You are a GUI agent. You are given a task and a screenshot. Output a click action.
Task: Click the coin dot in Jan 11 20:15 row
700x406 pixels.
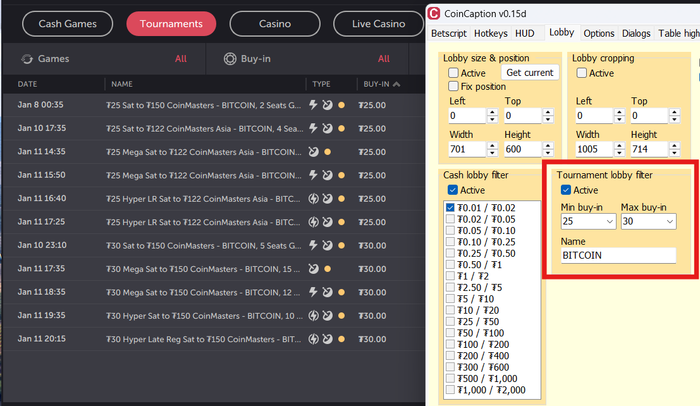342,339
